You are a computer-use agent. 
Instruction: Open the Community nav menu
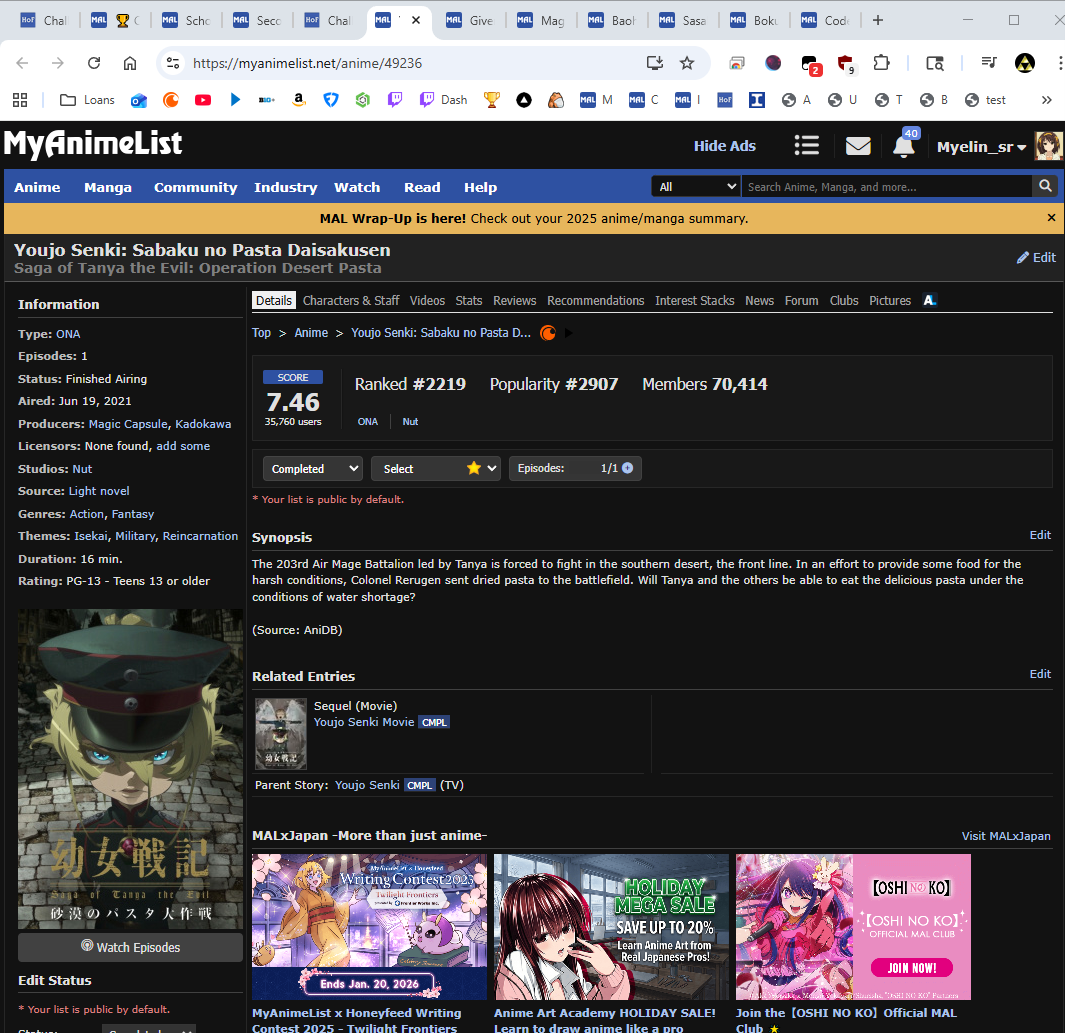pos(196,187)
